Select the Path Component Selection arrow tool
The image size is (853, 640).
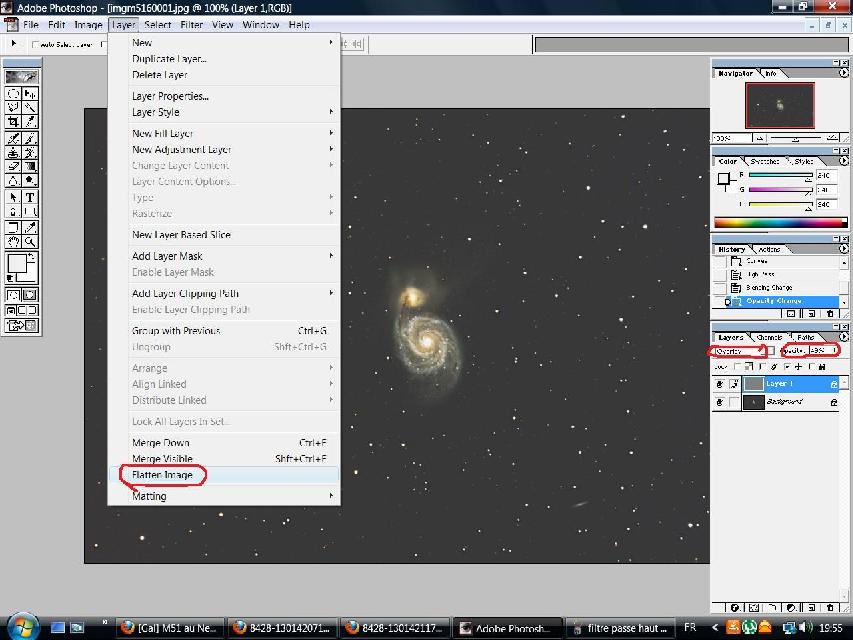[x=13, y=197]
